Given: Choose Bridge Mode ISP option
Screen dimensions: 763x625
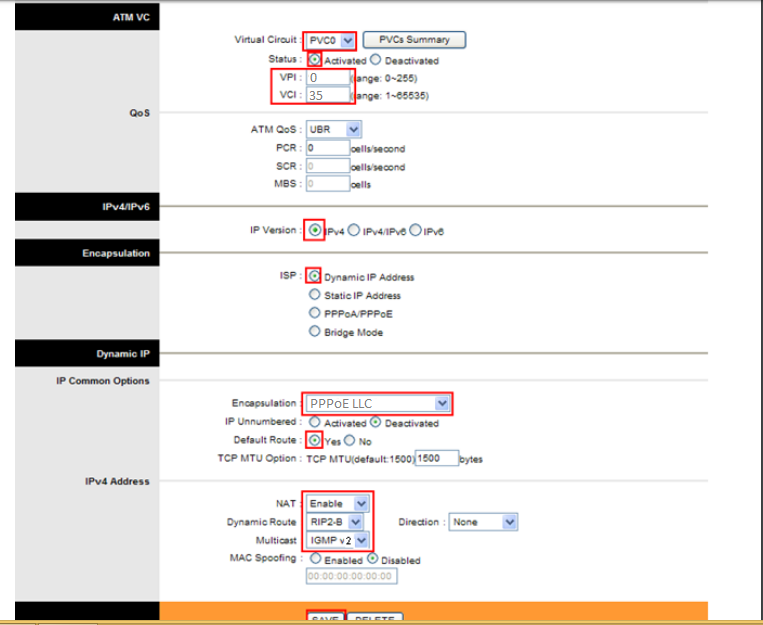Looking at the screenshot, I should point(314,331).
